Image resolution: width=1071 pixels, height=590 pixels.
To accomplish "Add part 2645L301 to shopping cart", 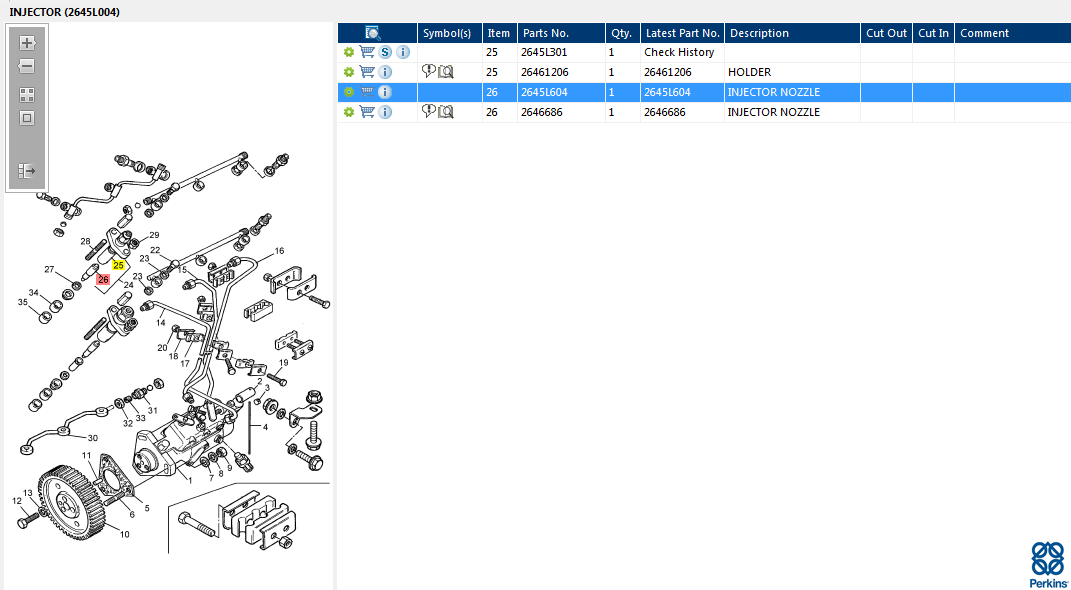I will click(367, 52).
